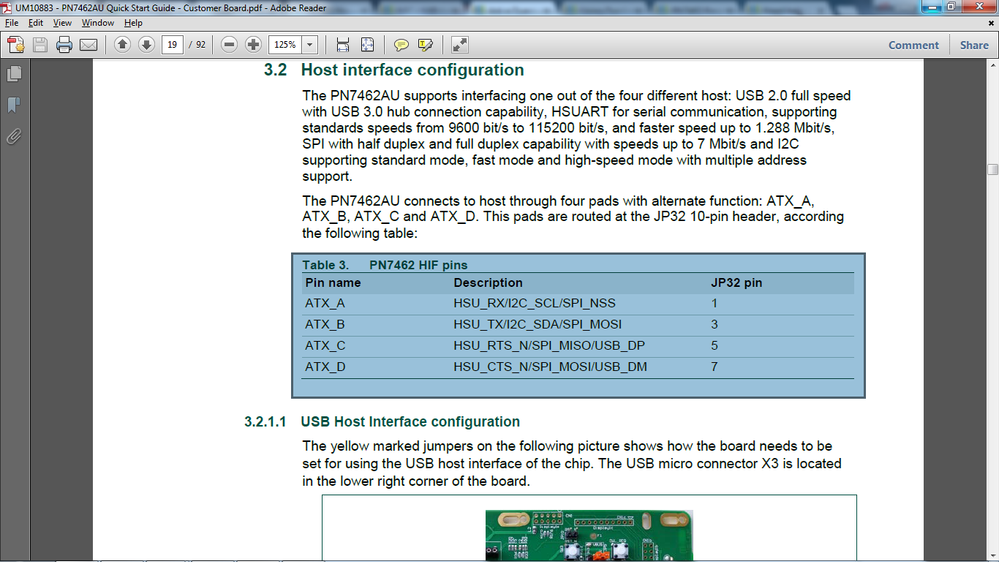Zoom in with the plus button

(x=253, y=45)
